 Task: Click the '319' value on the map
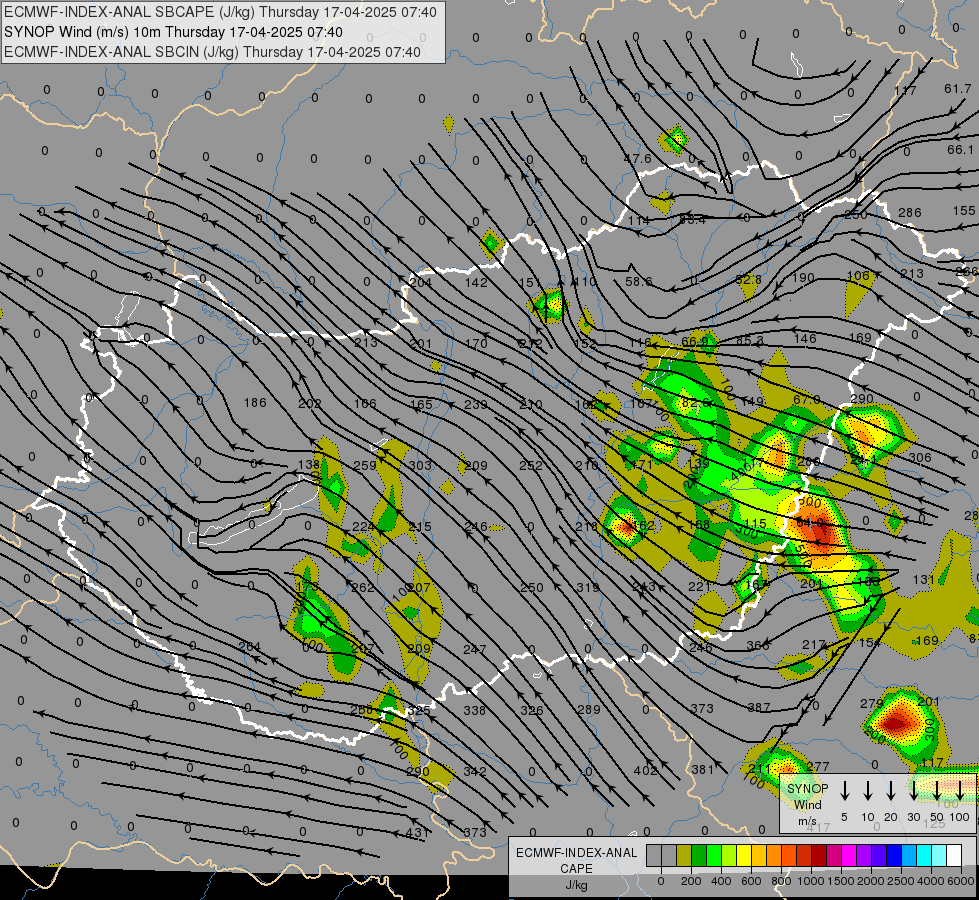click(588, 588)
